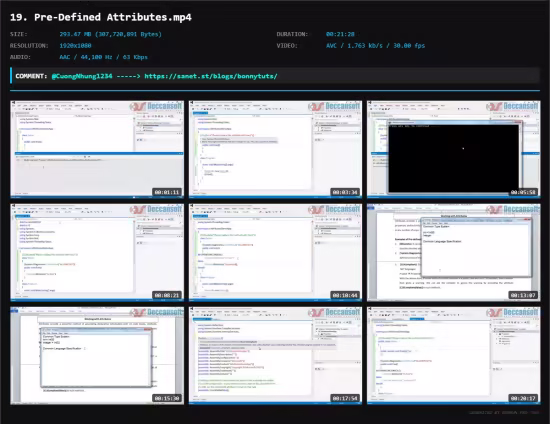Viewport: 550px width, 424px height.
Task: Open the thumbnail stamped 00:20:17
Action: 454,355
